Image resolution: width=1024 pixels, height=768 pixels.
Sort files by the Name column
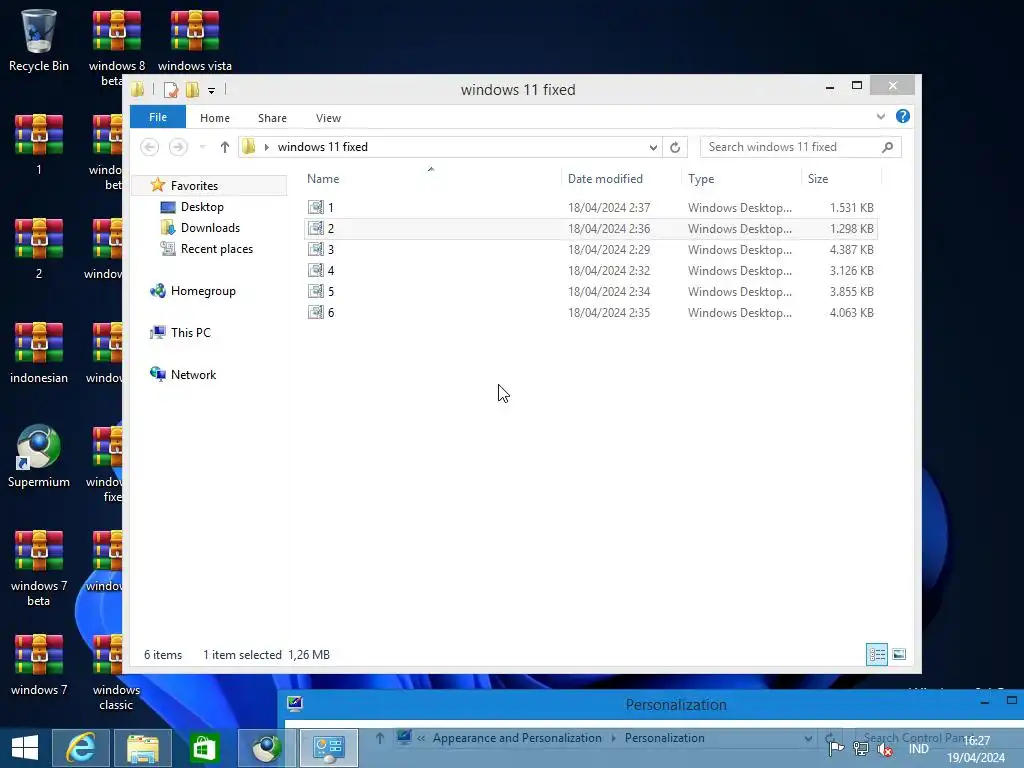tap(323, 179)
